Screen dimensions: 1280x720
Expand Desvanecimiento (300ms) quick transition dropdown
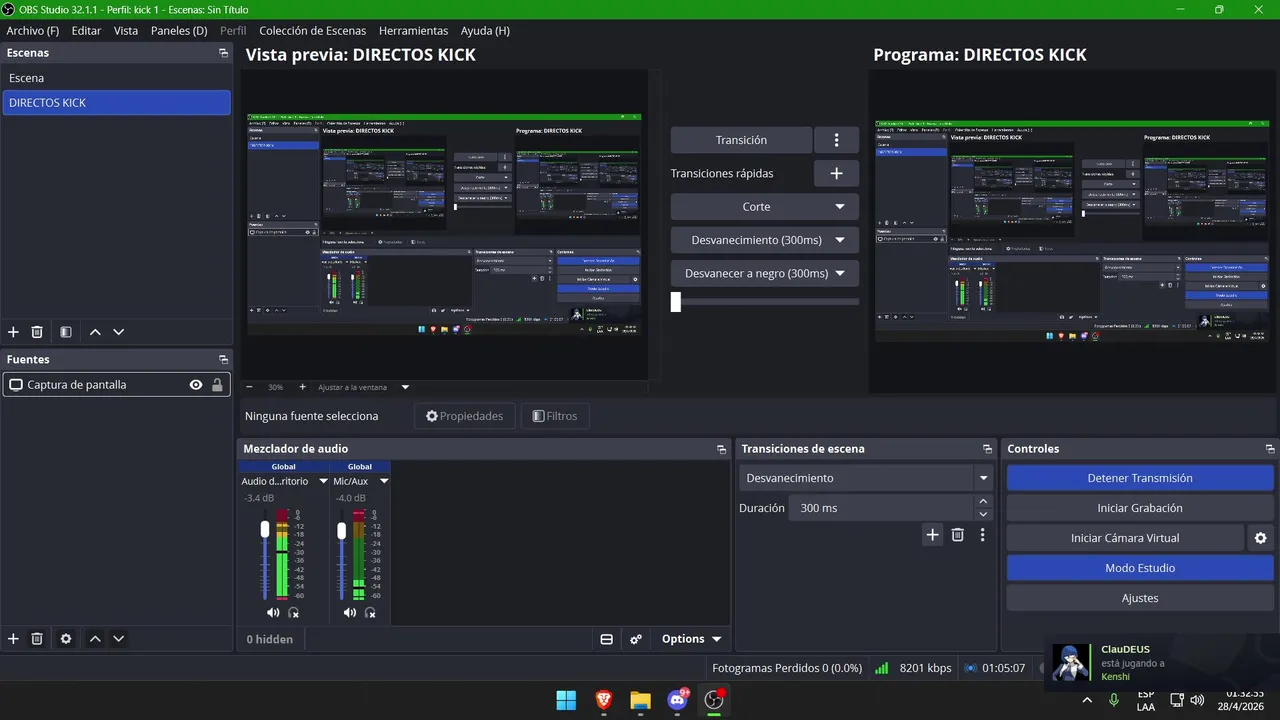pos(840,240)
